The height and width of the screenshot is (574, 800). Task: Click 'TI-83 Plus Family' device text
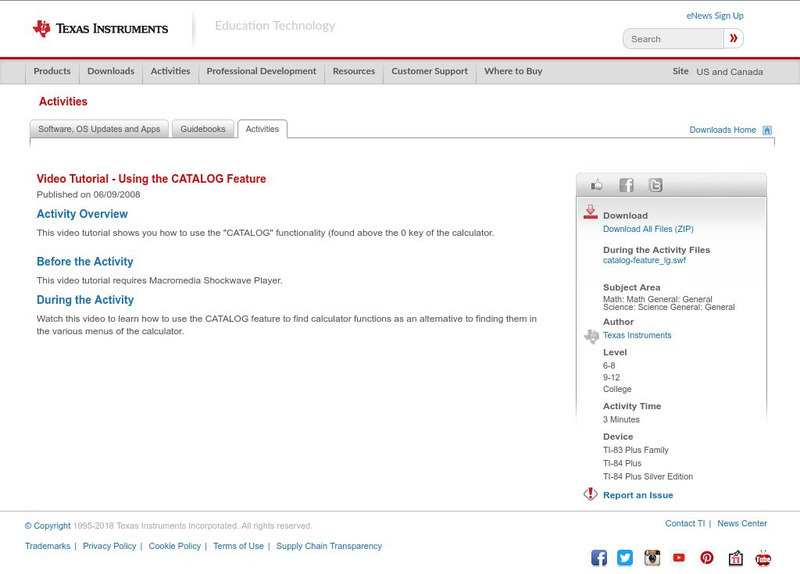(x=635, y=450)
